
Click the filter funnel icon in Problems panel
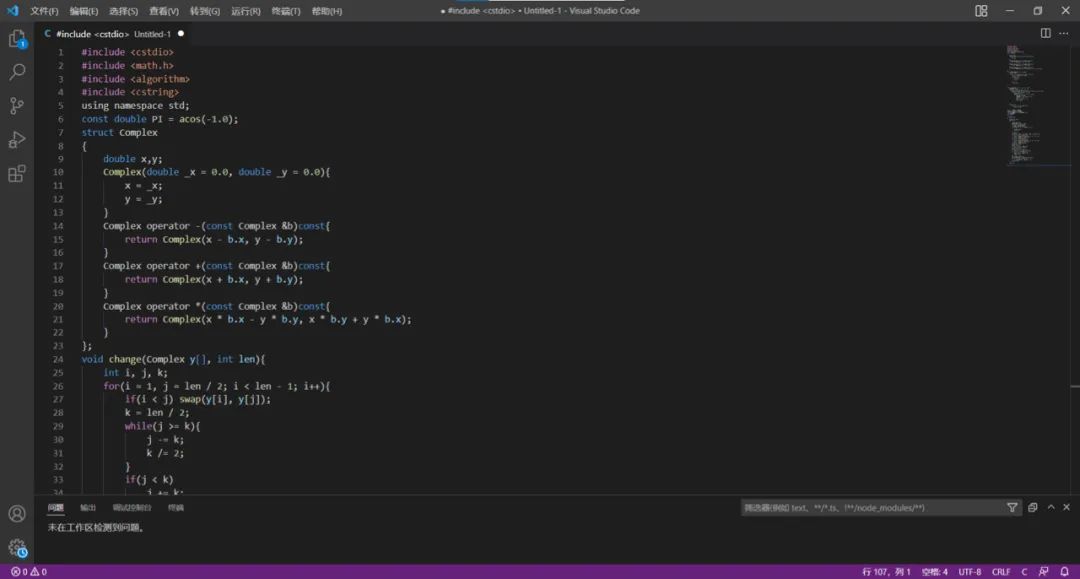coord(1012,508)
